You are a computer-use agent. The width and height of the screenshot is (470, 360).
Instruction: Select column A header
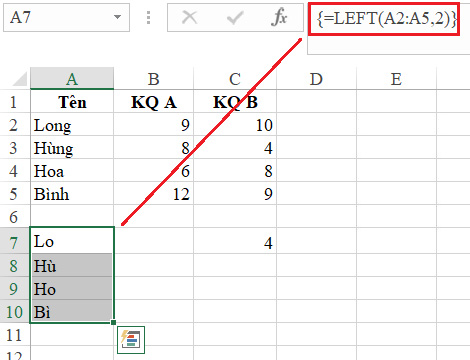tap(72, 79)
